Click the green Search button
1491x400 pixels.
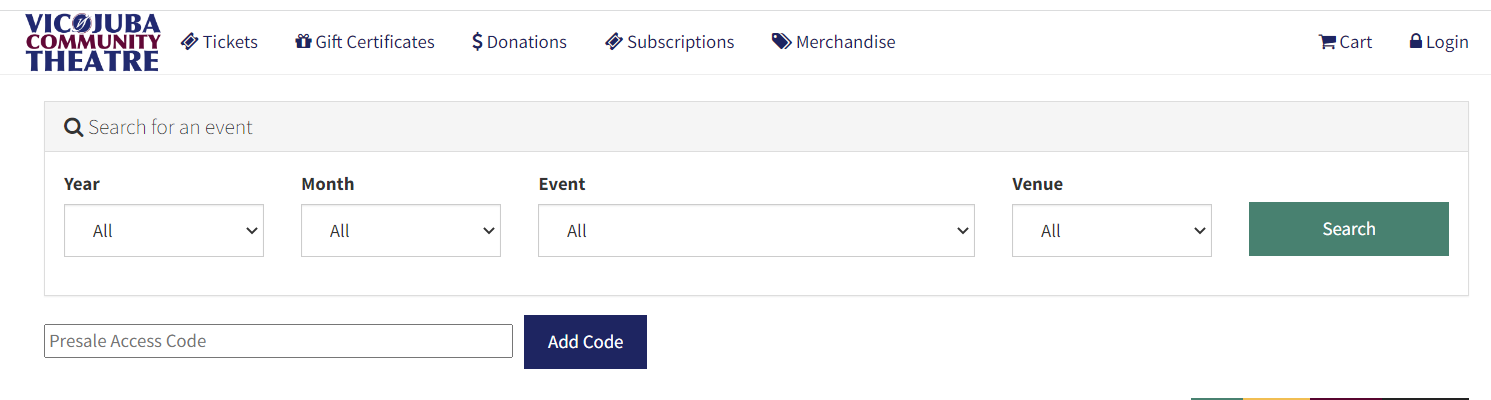[1349, 229]
